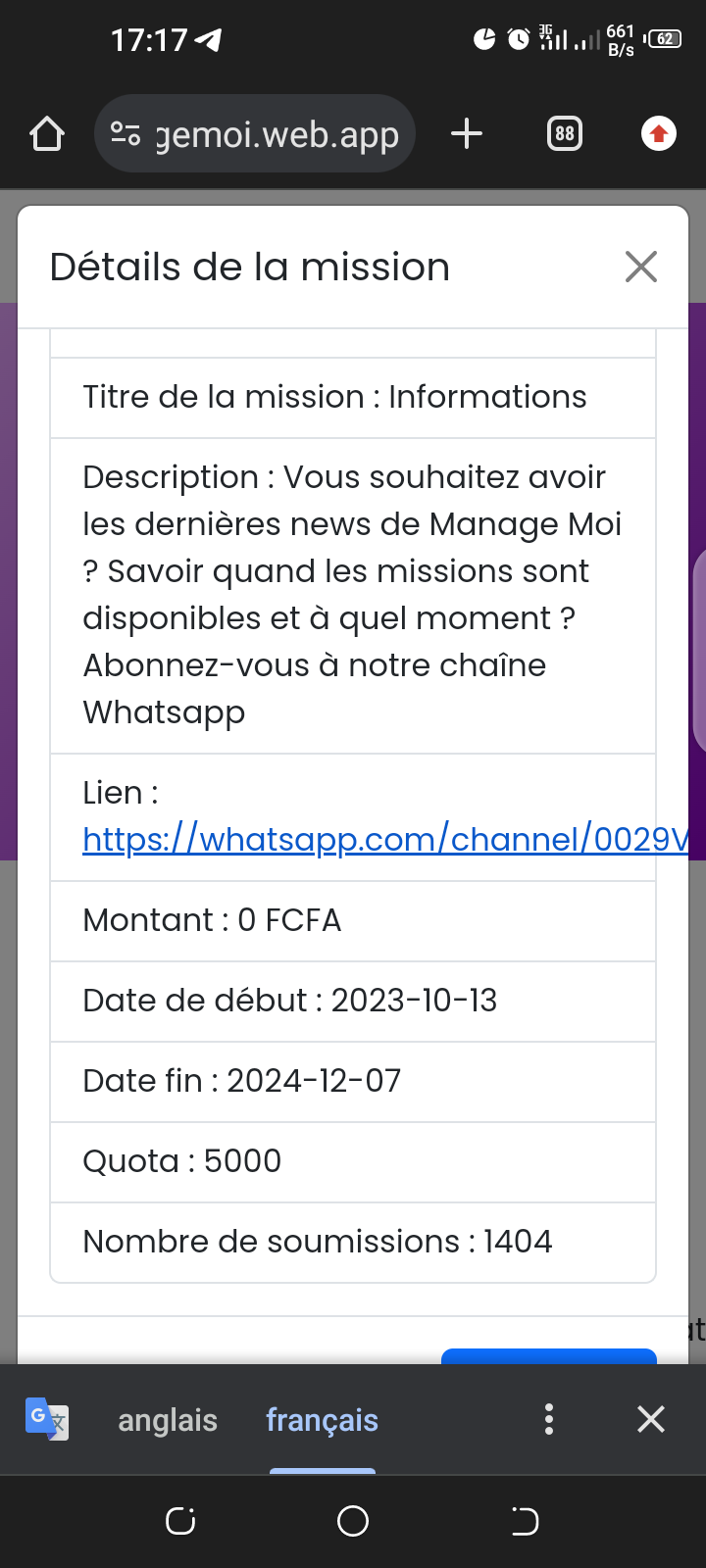Open the tab switcher showing 88

point(564,134)
